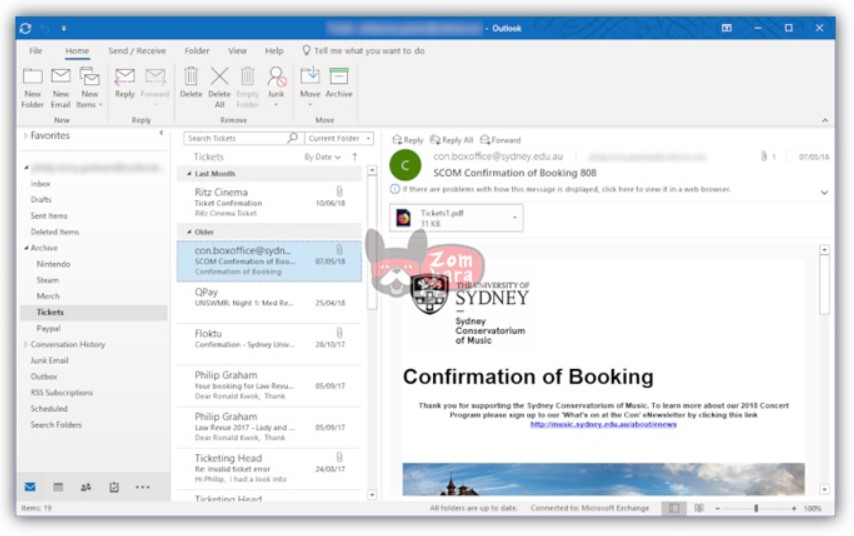Open Tickets1.pdf attachment dropdown arrow
Screen dimensions: 854x536
515,218
